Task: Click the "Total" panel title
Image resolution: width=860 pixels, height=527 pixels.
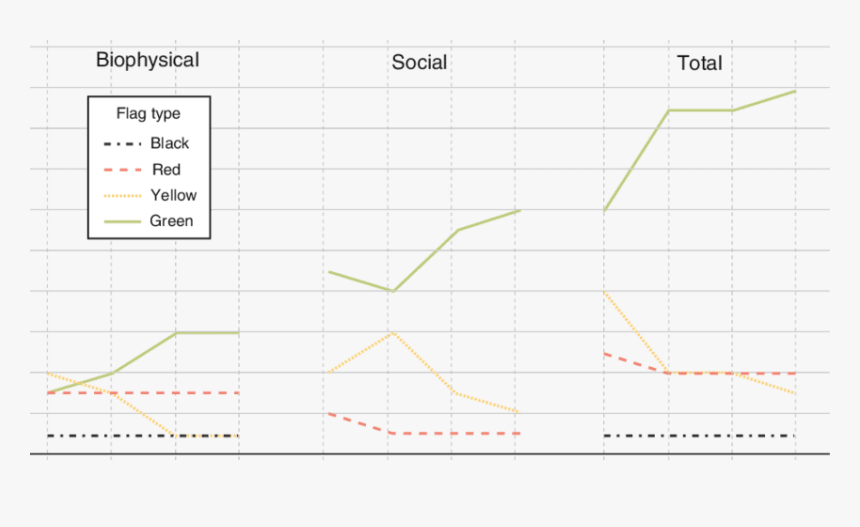Action: pos(699,63)
